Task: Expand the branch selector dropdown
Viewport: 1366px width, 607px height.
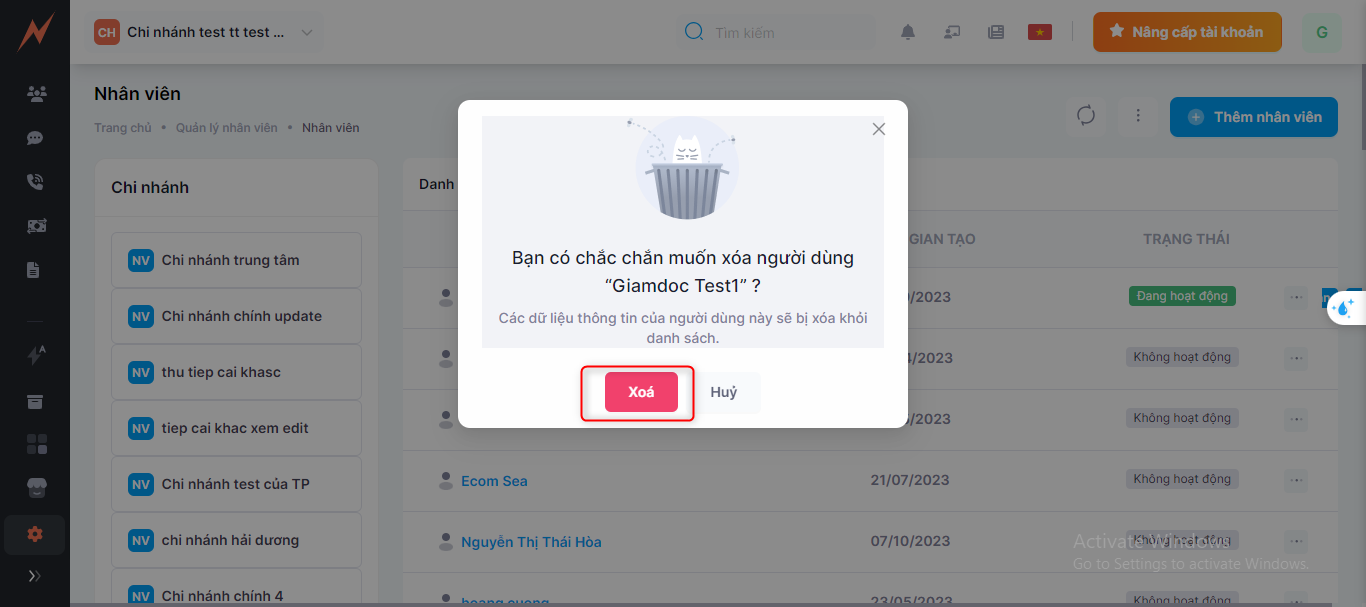Action: 307,32
